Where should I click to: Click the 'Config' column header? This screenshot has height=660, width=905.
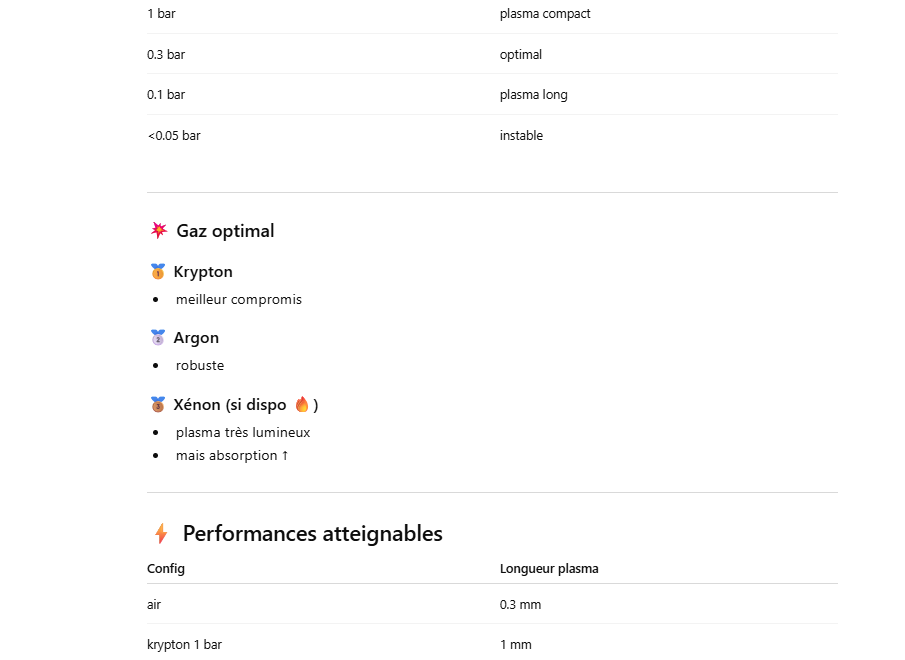coord(166,569)
